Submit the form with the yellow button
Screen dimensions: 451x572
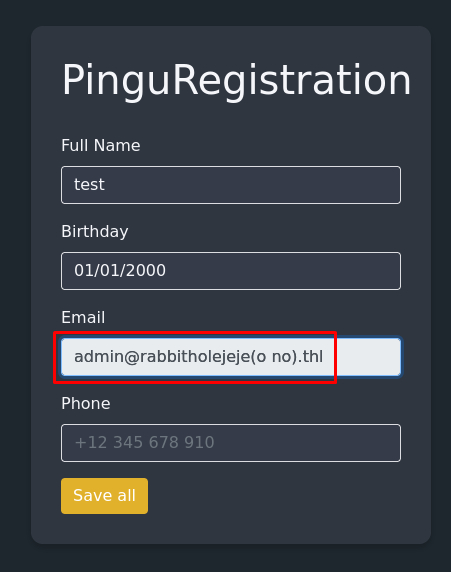(104, 496)
